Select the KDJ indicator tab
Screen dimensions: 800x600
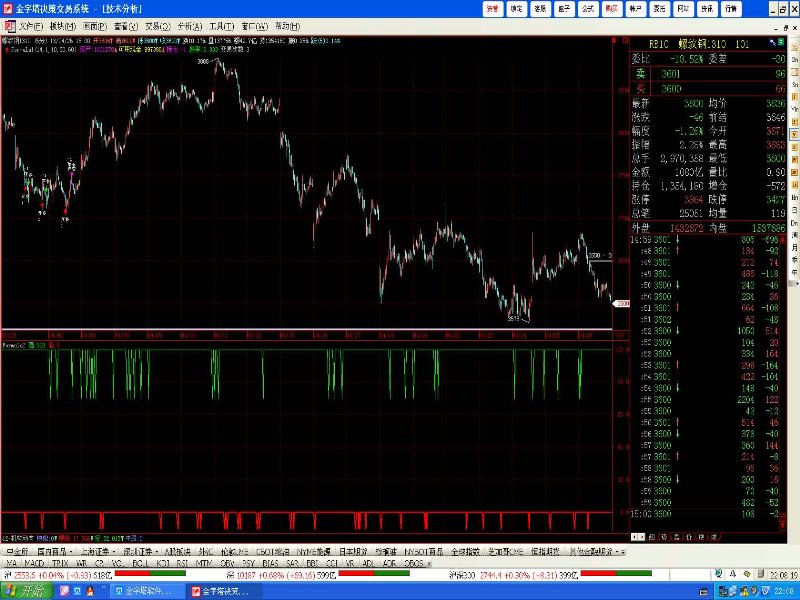[x=163, y=563]
